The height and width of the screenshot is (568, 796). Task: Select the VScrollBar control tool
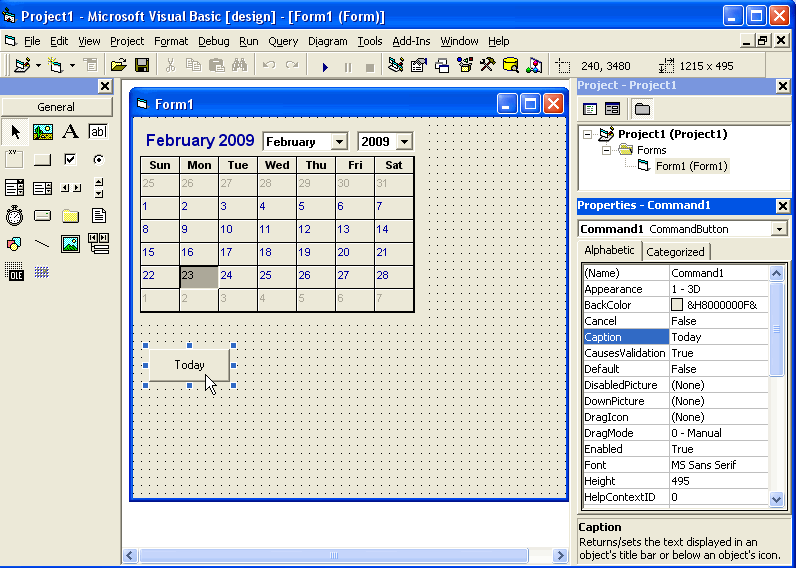(x=98, y=188)
